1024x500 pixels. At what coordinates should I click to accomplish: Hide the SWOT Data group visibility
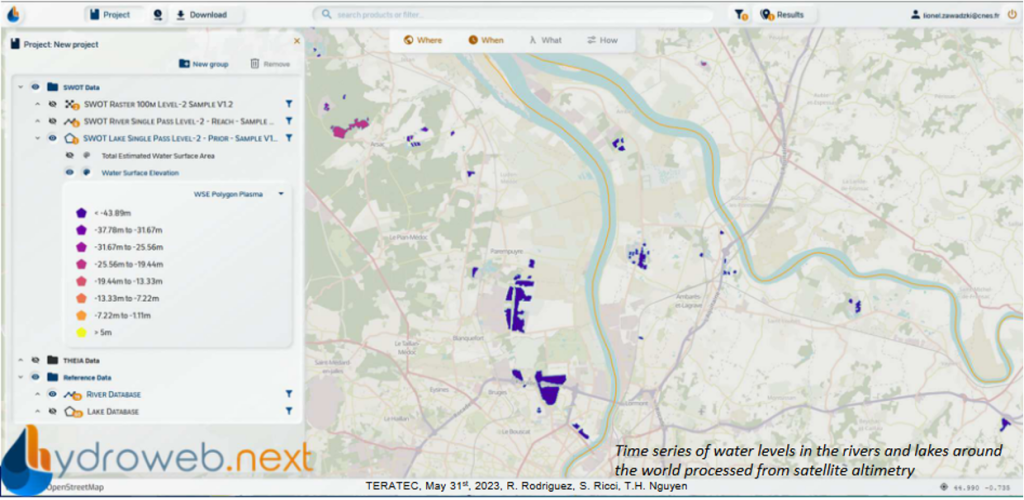click(x=35, y=87)
